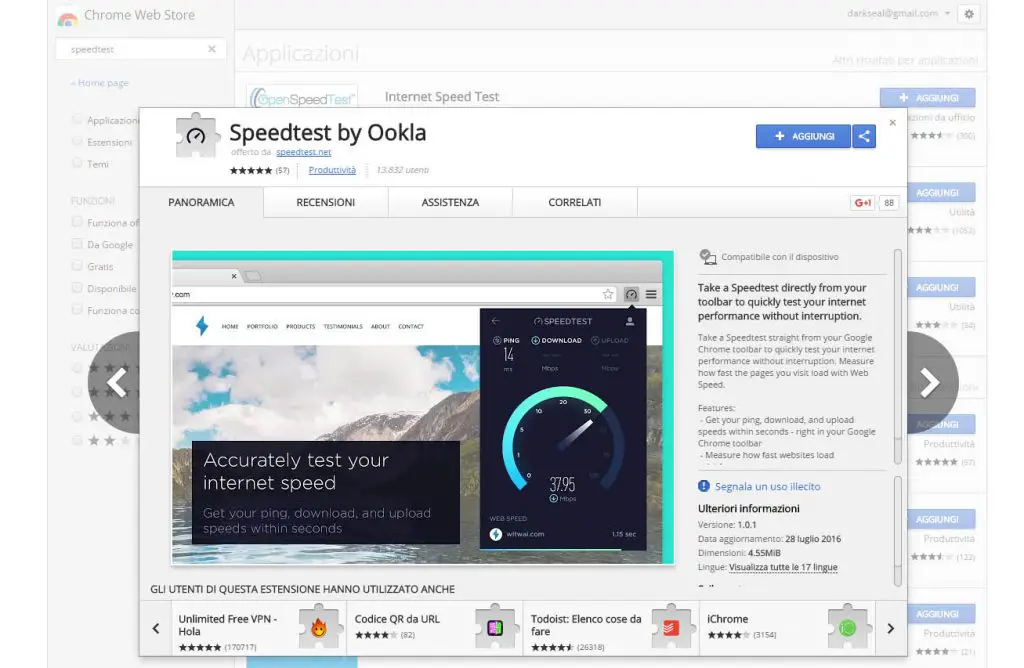Enable the Disponibile checkbox

pyautogui.click(x=77, y=288)
